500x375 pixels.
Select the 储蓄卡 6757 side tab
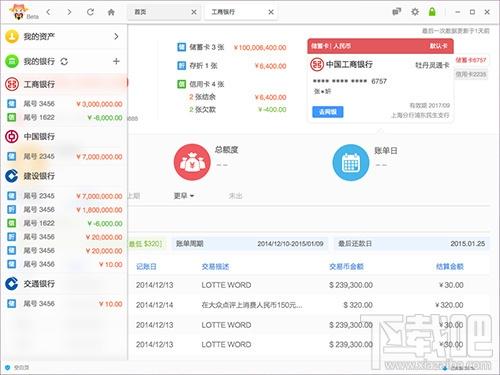pos(471,60)
